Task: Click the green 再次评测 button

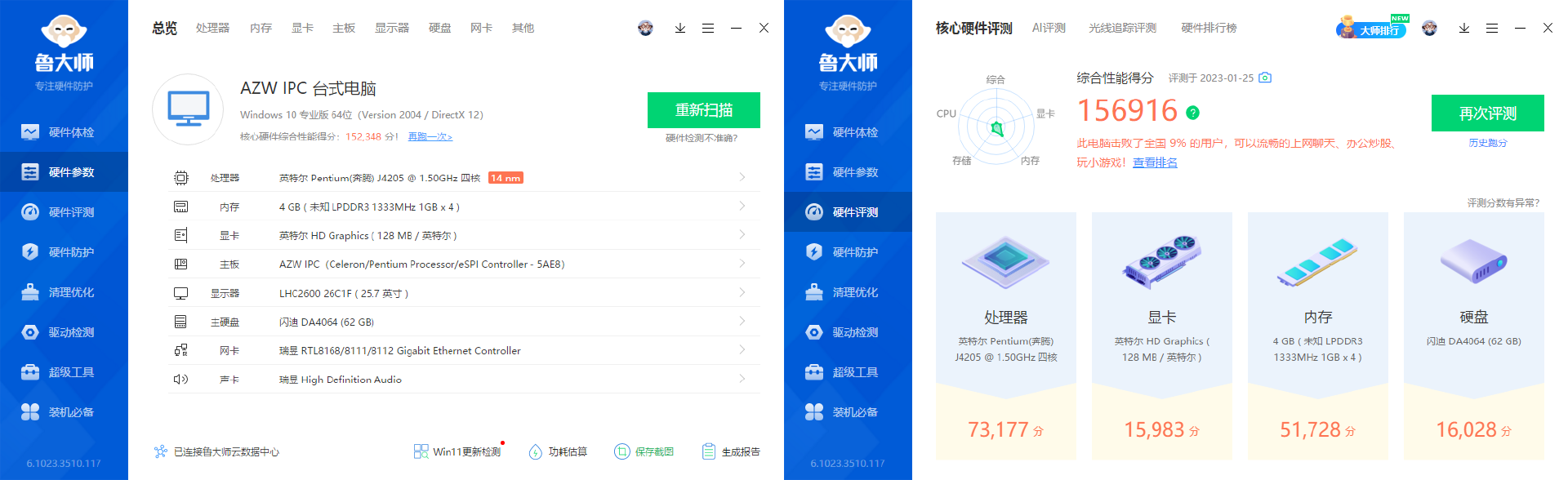Action: coord(1488,113)
